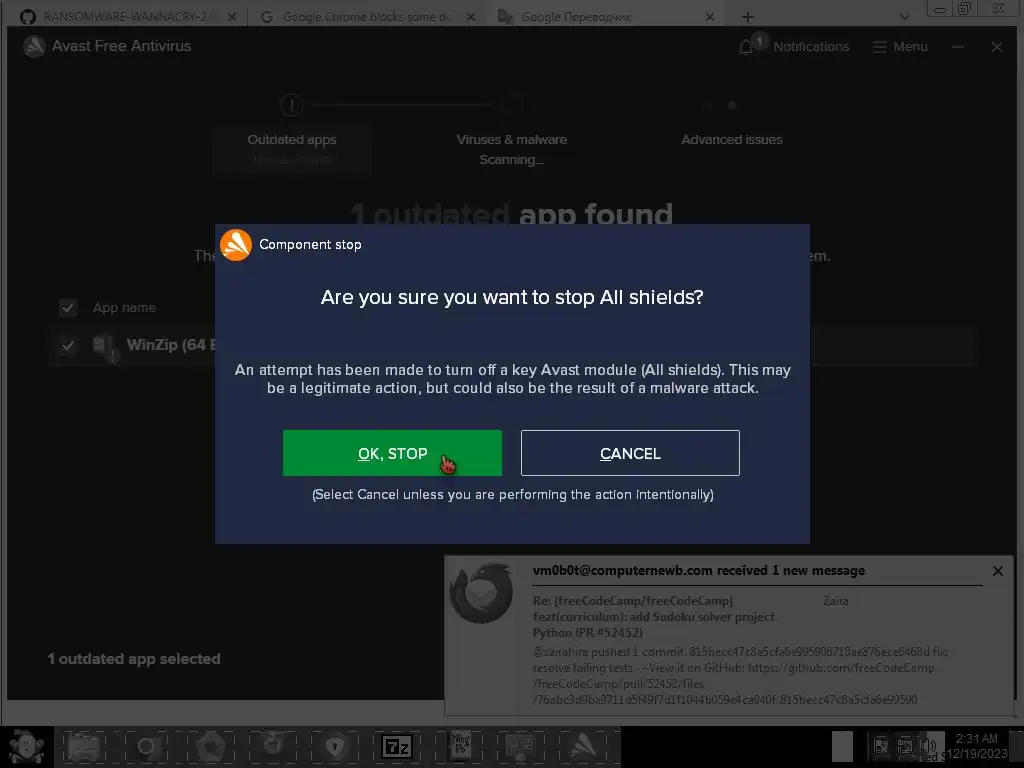Screen dimensions: 1024x768
Task: Dismiss the Thunderbird new message notification
Action: (x=997, y=571)
